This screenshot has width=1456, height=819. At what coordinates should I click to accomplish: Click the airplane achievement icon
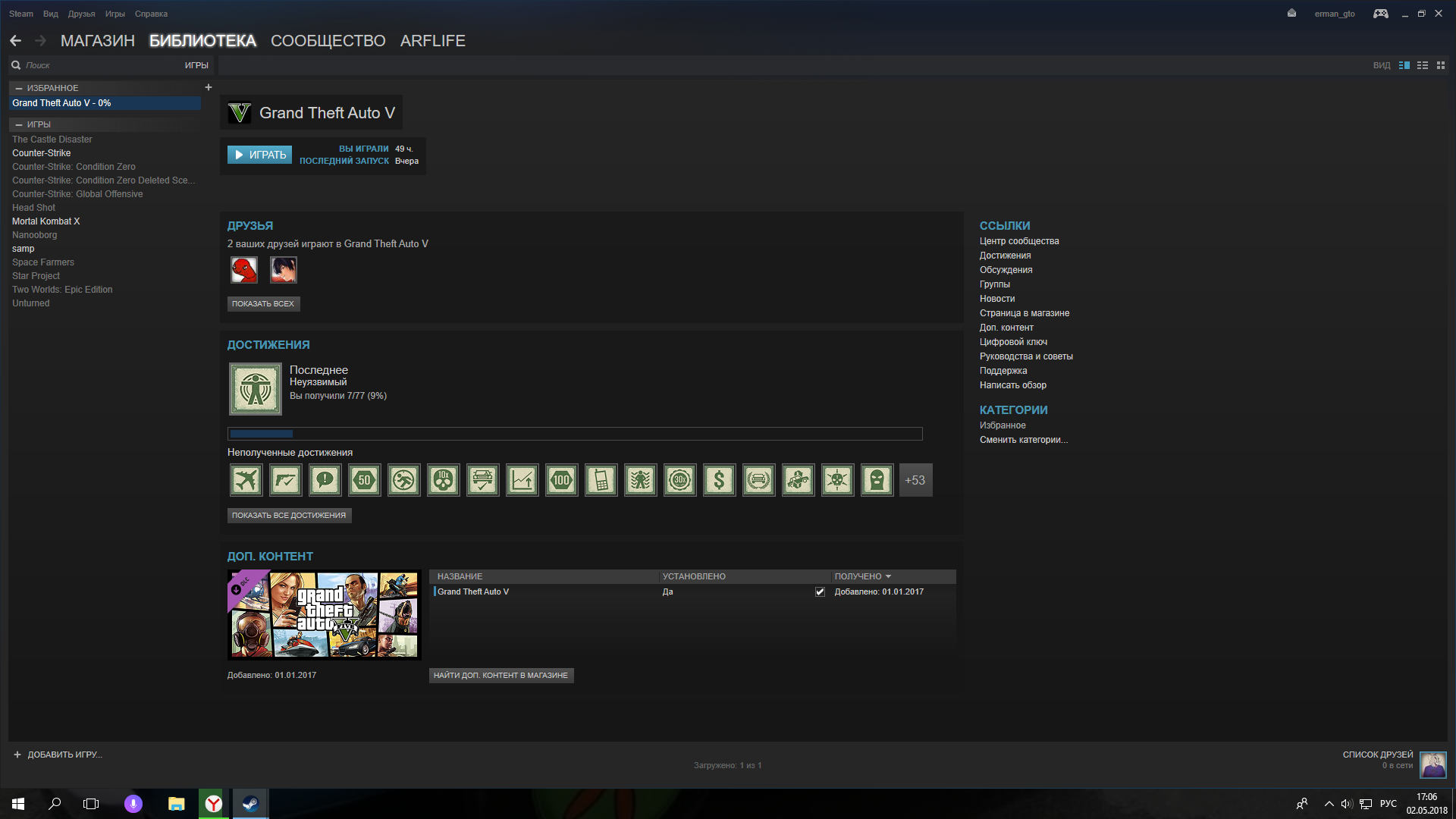[246, 480]
